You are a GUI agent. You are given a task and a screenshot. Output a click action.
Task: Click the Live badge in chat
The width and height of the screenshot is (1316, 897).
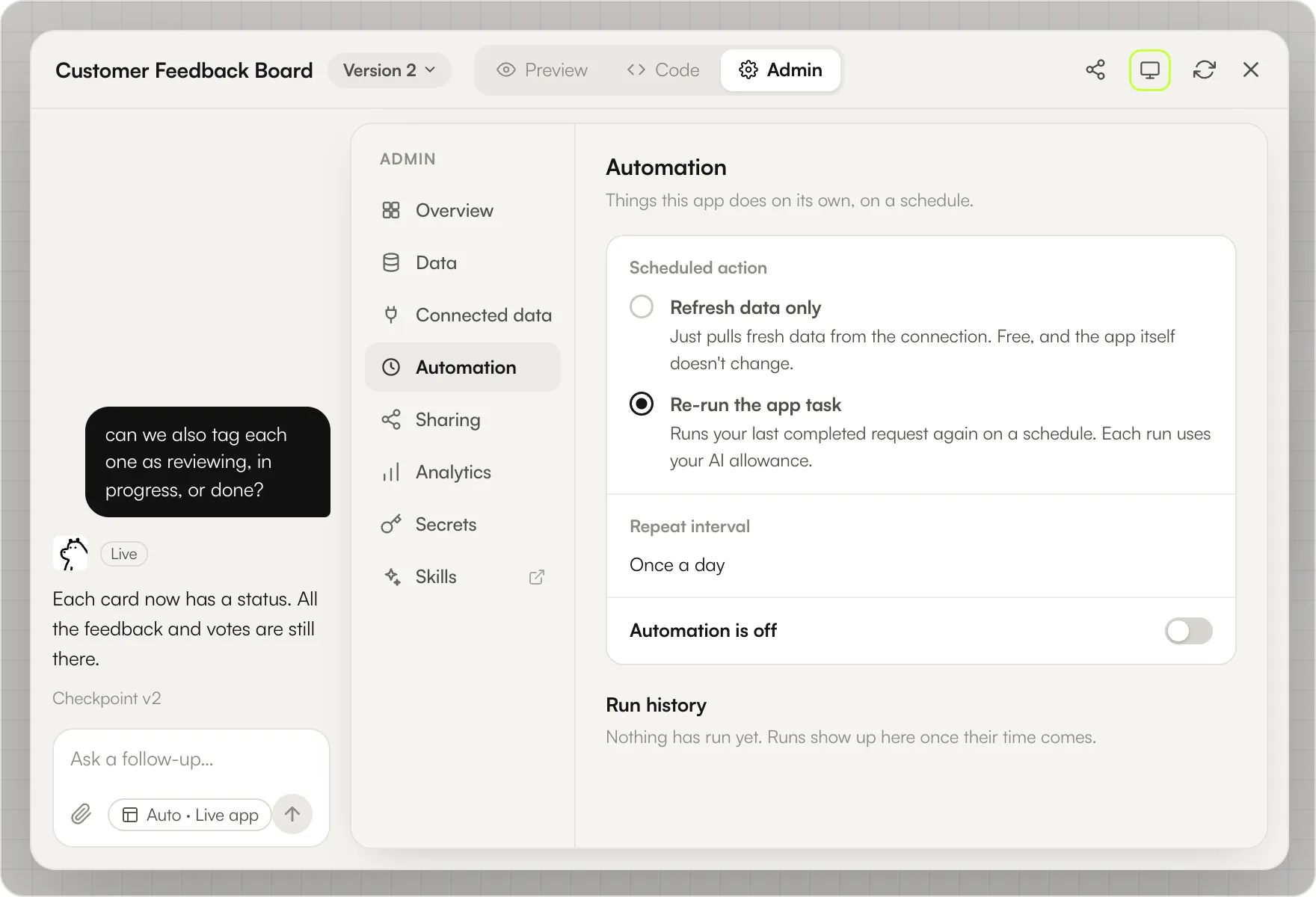pyautogui.click(x=124, y=554)
